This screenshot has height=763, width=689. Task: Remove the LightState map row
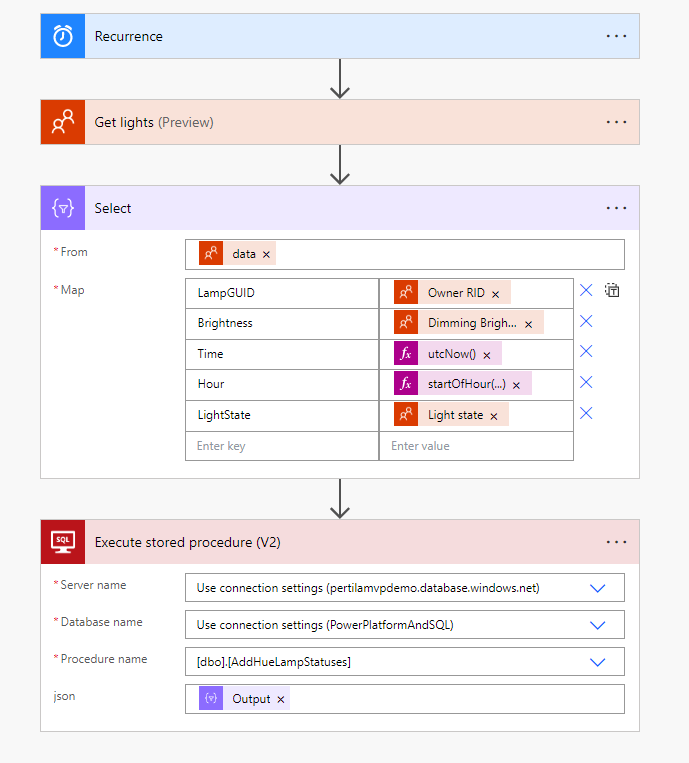click(x=586, y=413)
